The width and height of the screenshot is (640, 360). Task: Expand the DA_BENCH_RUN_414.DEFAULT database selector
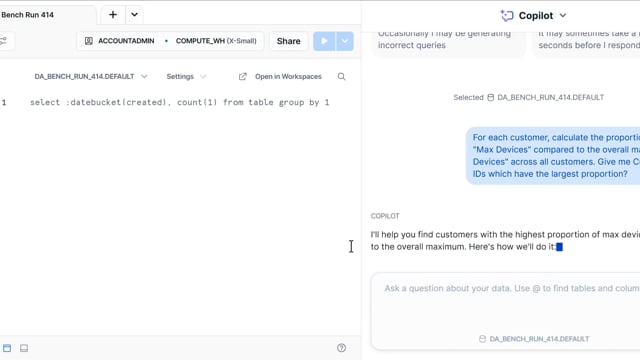tap(91, 77)
